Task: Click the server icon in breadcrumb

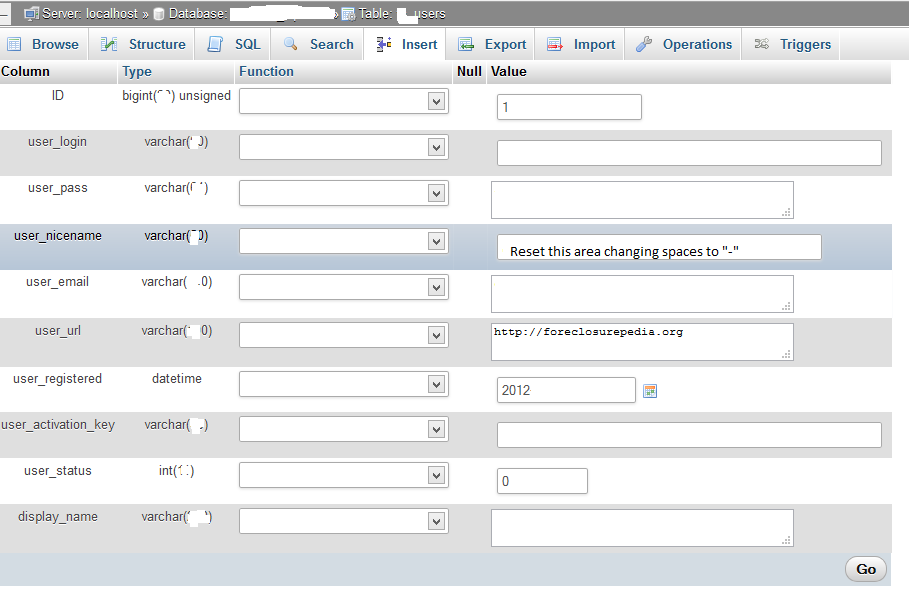Action: [32, 13]
